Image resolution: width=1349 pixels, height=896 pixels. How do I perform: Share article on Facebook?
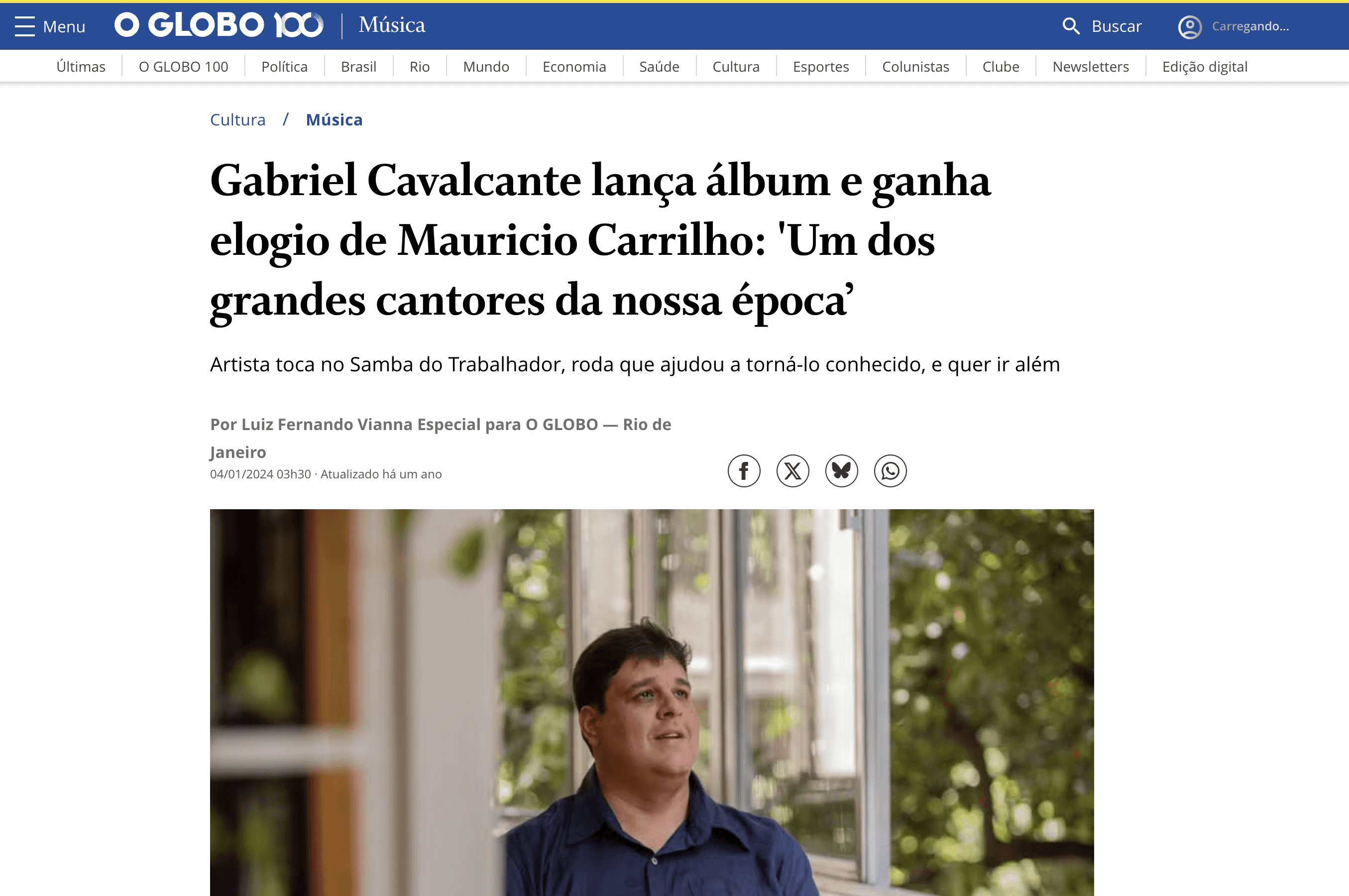click(744, 471)
